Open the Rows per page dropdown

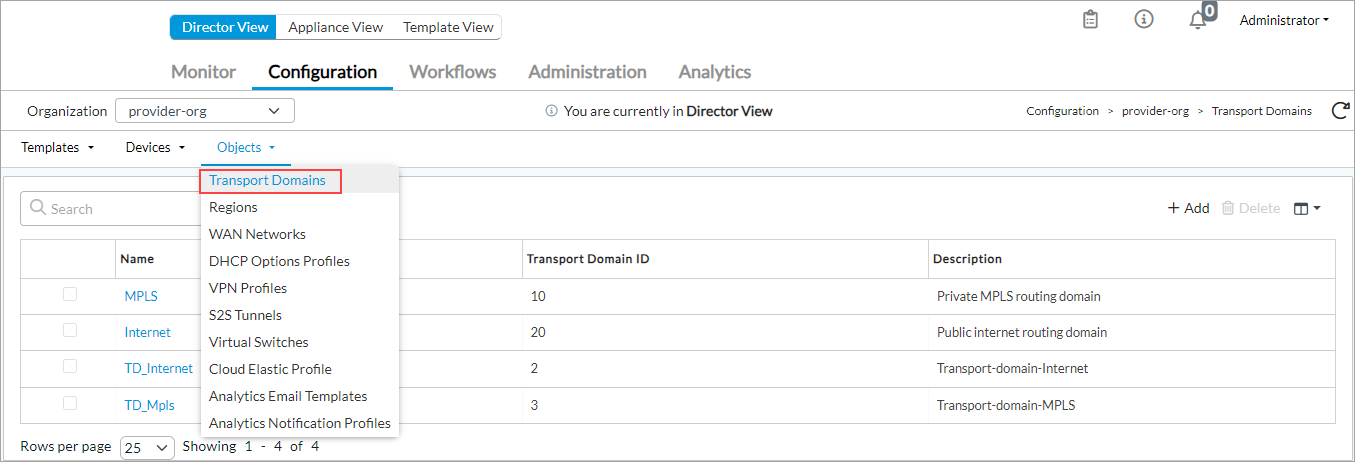(x=147, y=447)
